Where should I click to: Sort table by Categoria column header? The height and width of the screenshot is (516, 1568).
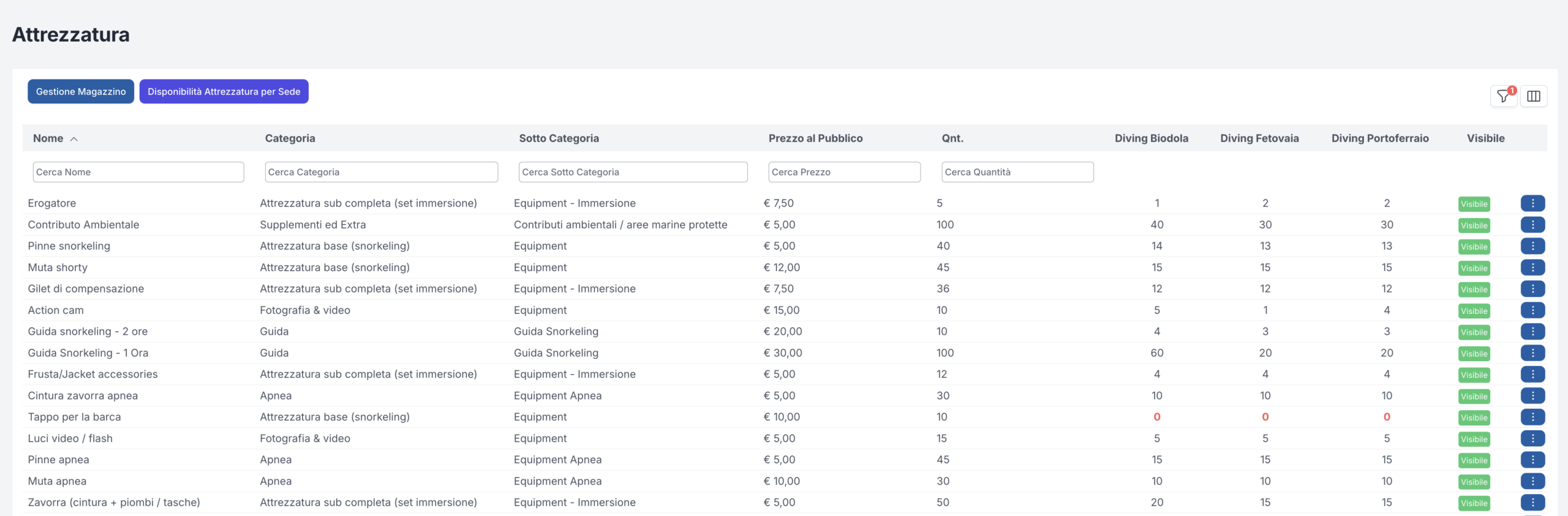click(290, 138)
